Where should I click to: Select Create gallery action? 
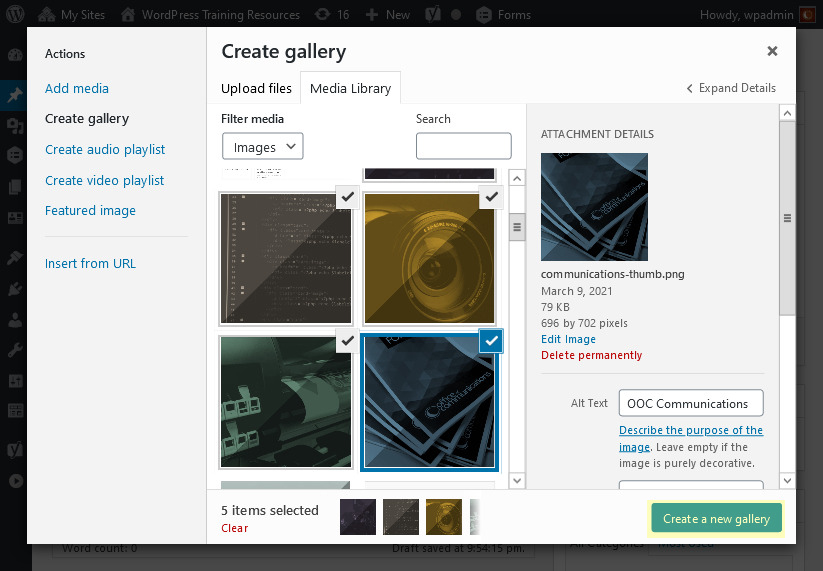[x=87, y=119]
